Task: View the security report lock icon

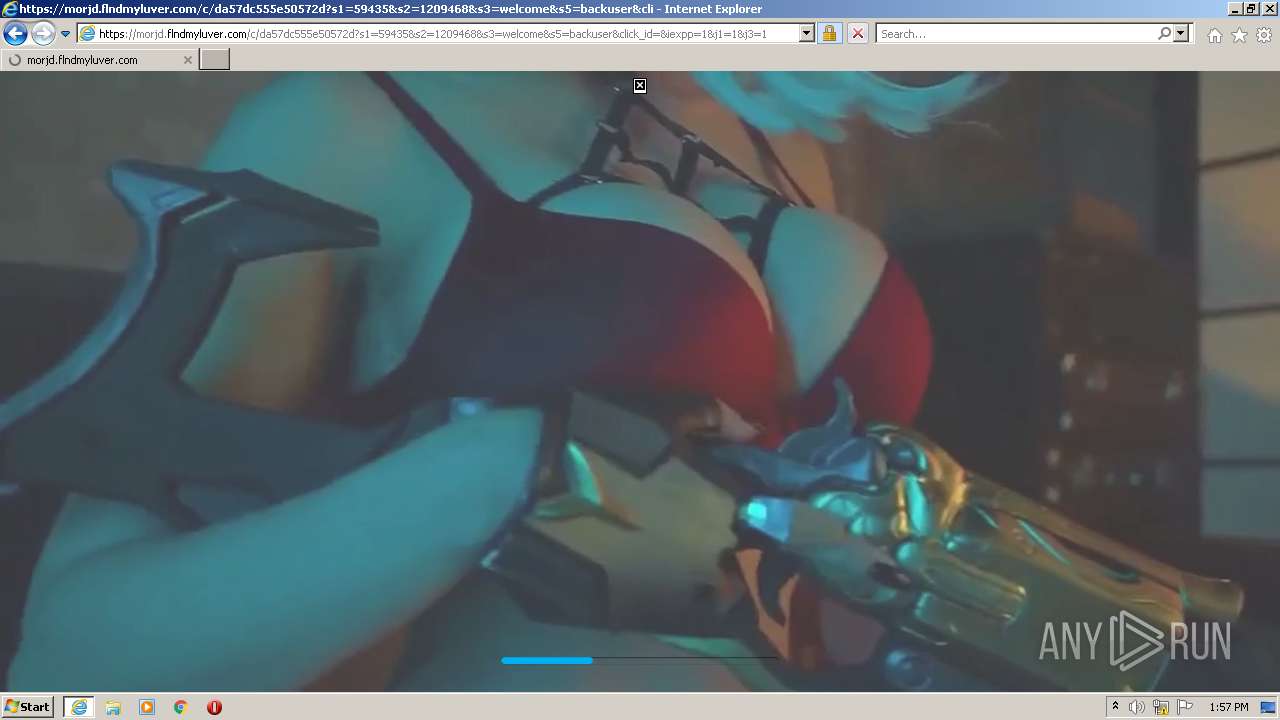Action: point(829,34)
